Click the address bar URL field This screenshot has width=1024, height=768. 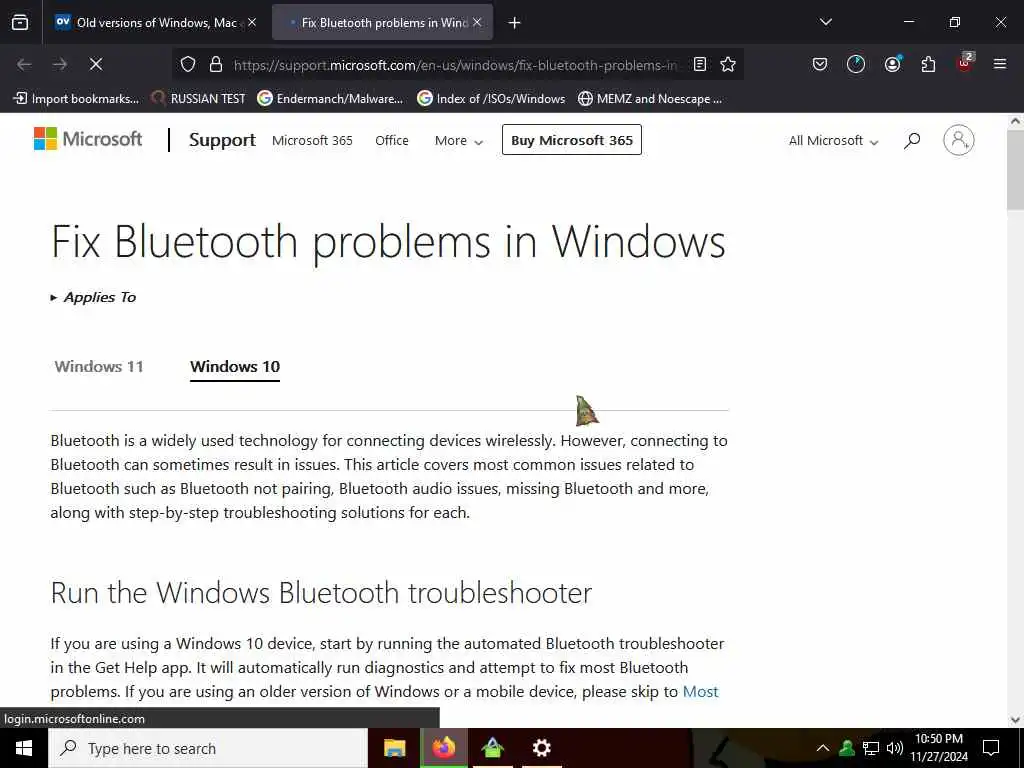click(x=455, y=65)
